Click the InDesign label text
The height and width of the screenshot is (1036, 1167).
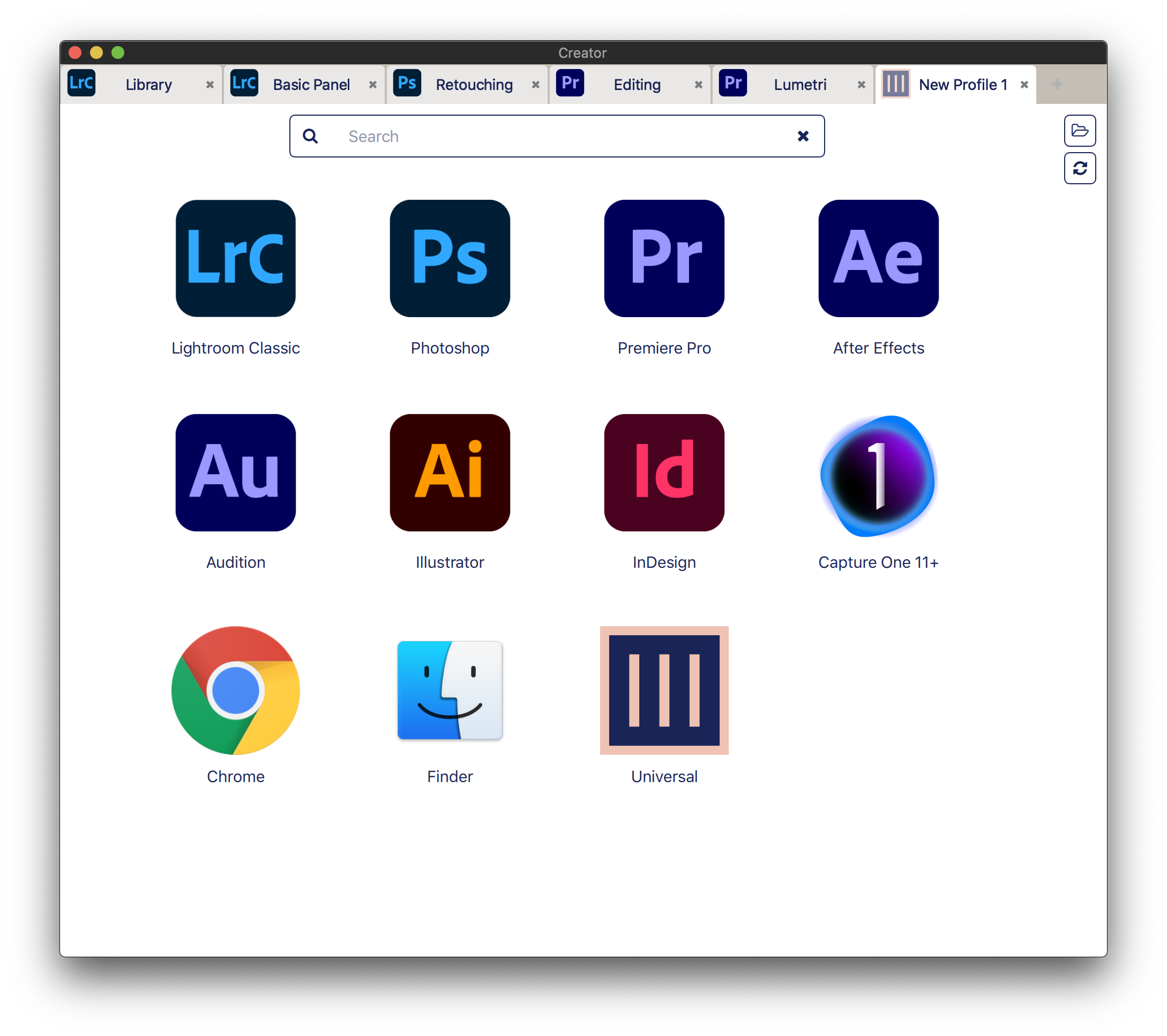pyautogui.click(x=664, y=562)
